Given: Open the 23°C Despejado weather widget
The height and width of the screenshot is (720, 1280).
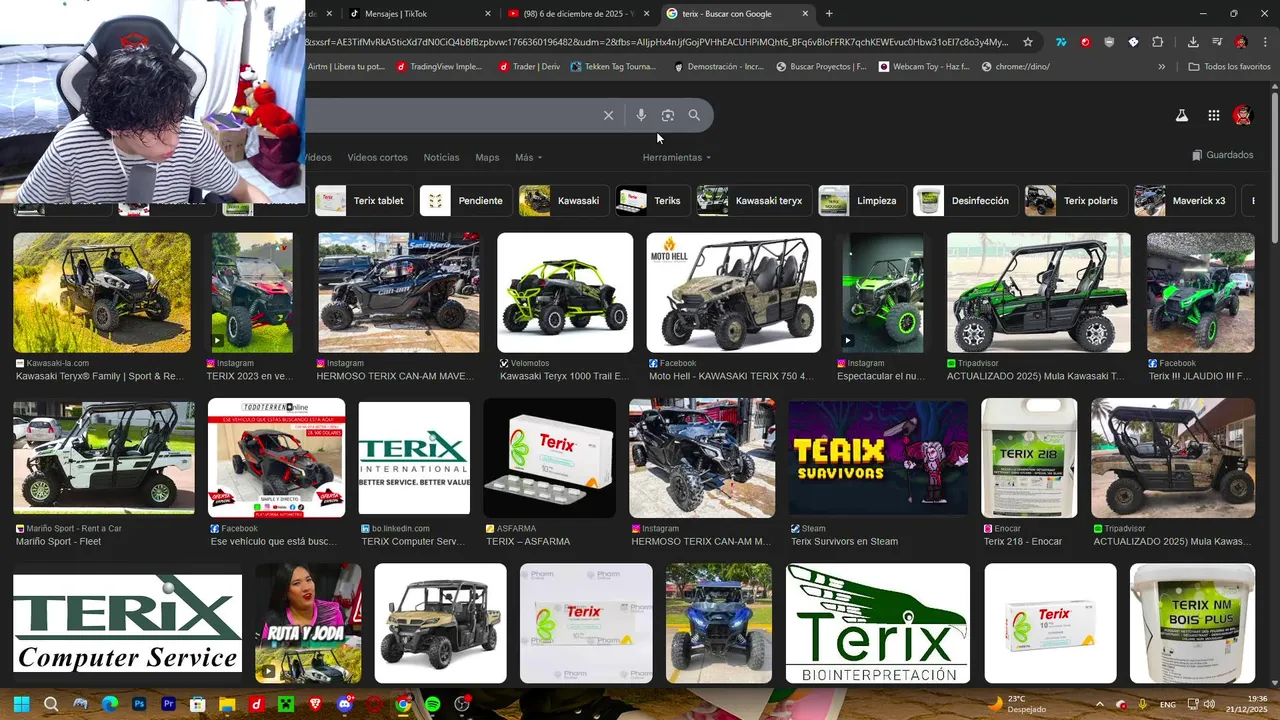Looking at the screenshot, I should point(1017,704).
